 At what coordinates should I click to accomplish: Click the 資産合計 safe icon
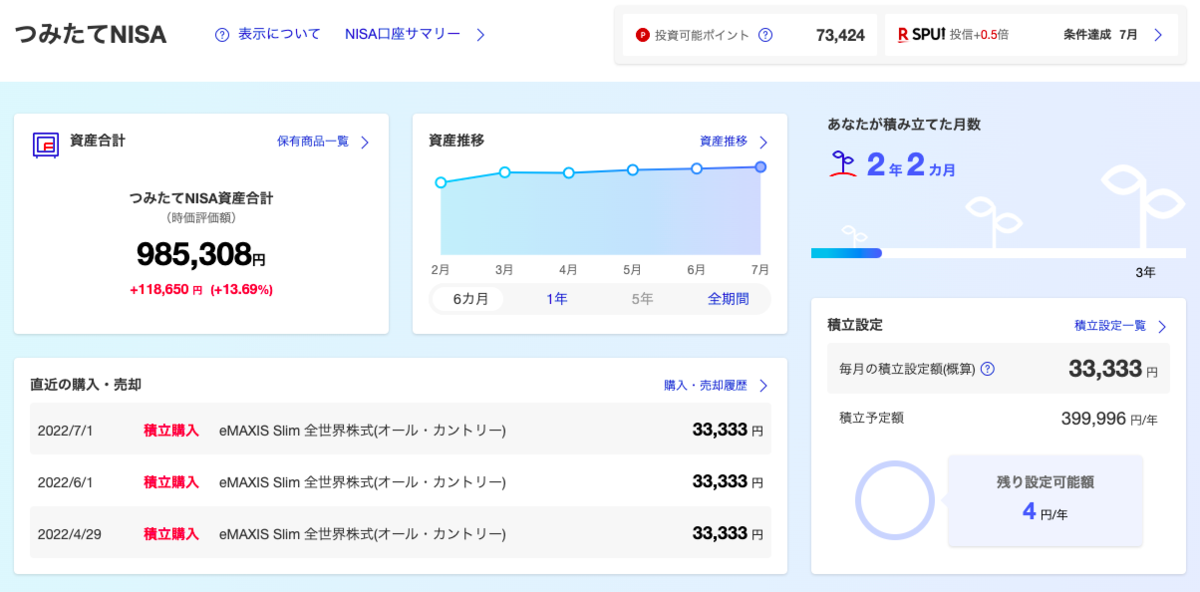tap(46, 145)
